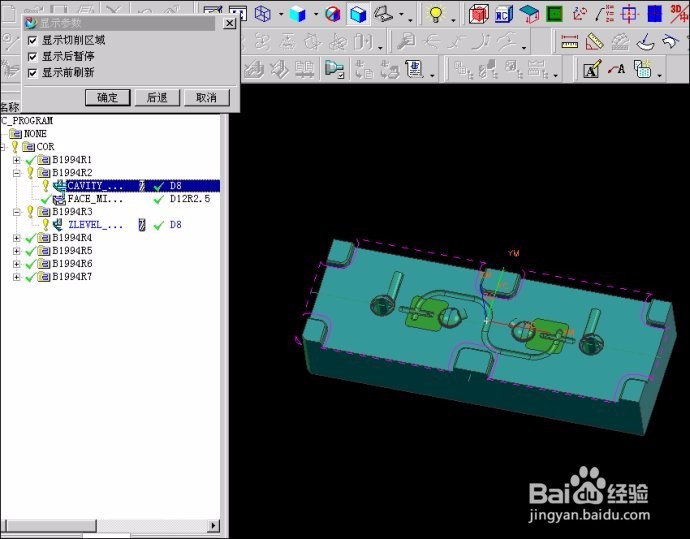Viewport: 690px width, 539px height.
Task: Open the annotation editor A pencil icon
Action: [591, 69]
